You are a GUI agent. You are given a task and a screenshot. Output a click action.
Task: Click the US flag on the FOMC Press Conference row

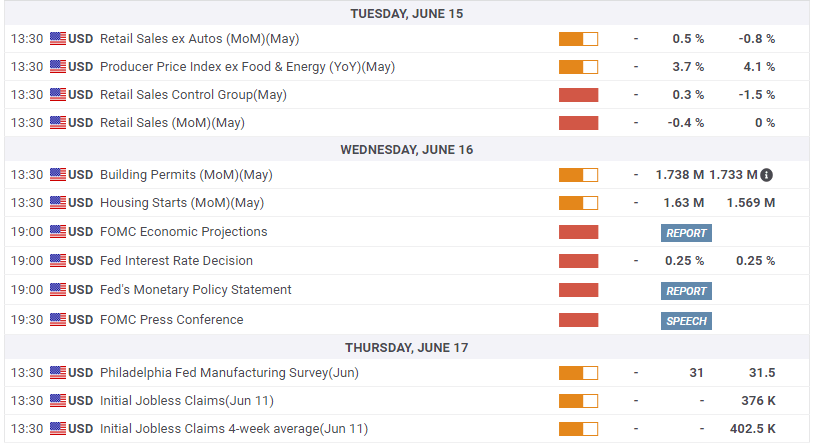click(58, 320)
